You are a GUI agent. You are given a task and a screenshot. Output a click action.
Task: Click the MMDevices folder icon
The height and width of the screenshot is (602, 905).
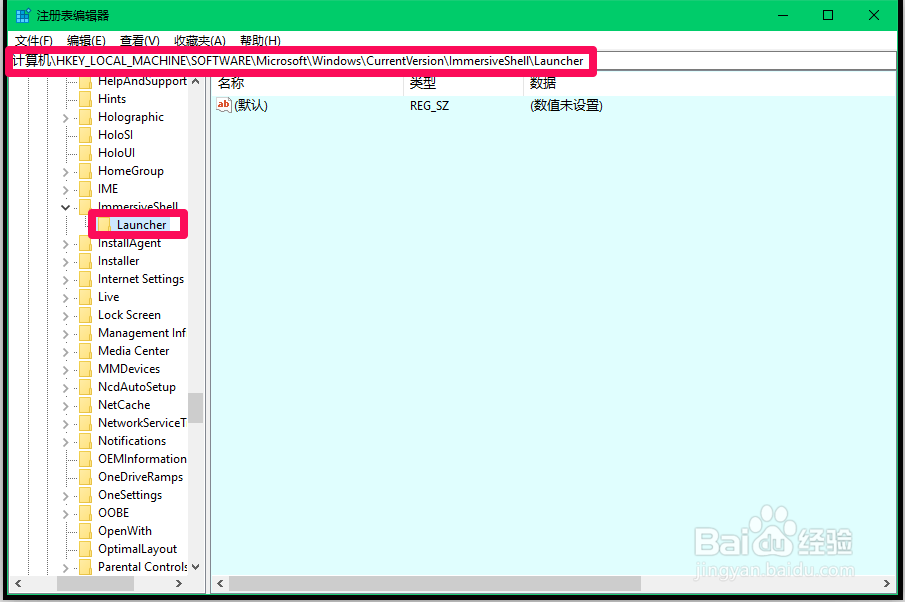[x=85, y=369]
